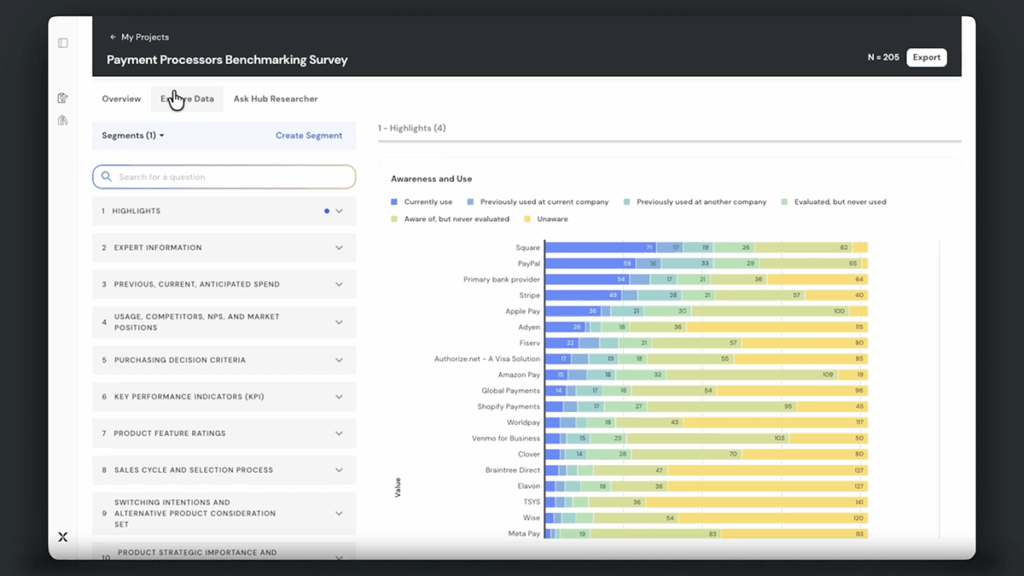Click the Export button

click(x=926, y=58)
